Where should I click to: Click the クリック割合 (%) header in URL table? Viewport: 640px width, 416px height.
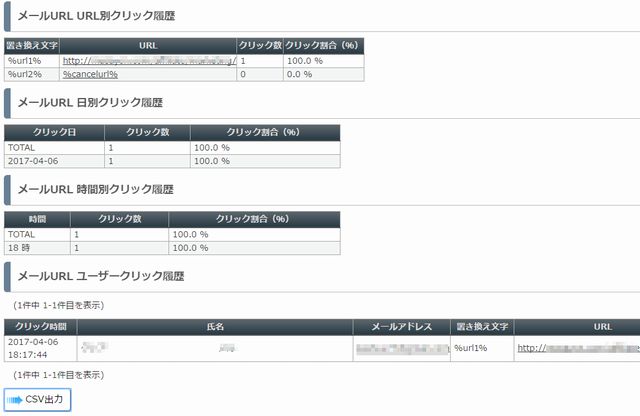point(323,46)
